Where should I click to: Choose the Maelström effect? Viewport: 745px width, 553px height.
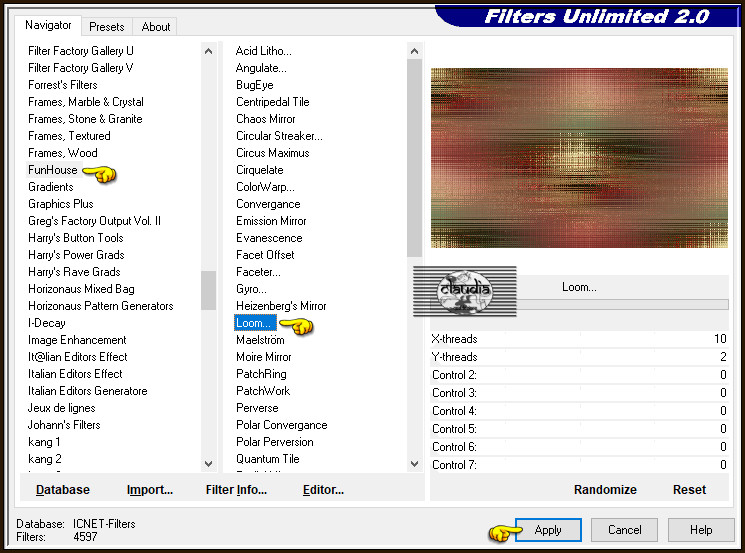[x=260, y=340]
